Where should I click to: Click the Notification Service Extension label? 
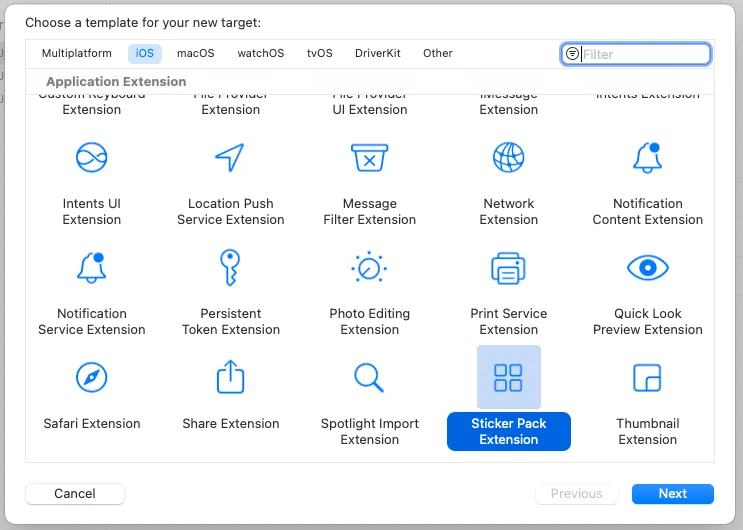click(x=91, y=321)
